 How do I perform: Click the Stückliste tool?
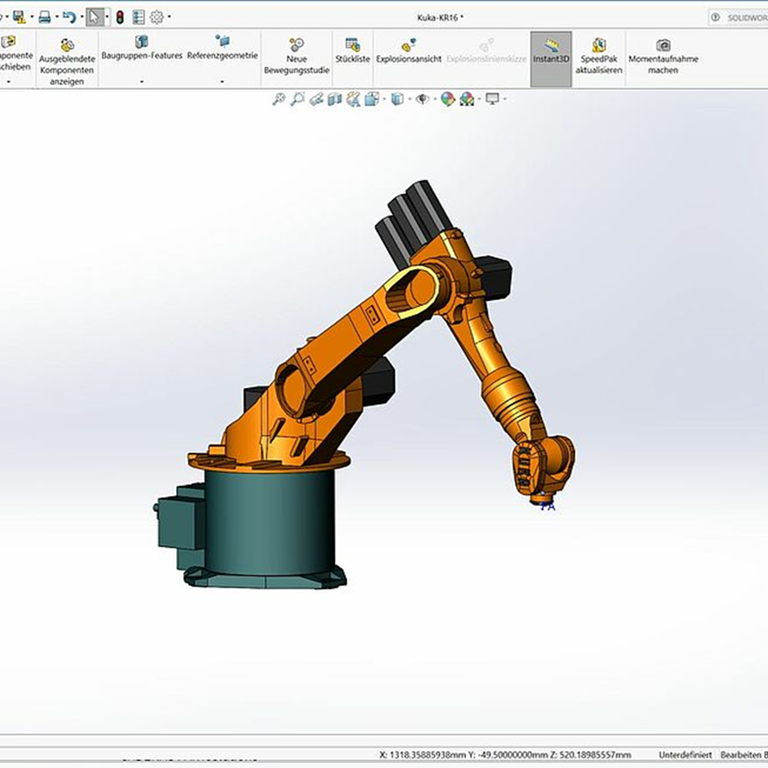(353, 50)
